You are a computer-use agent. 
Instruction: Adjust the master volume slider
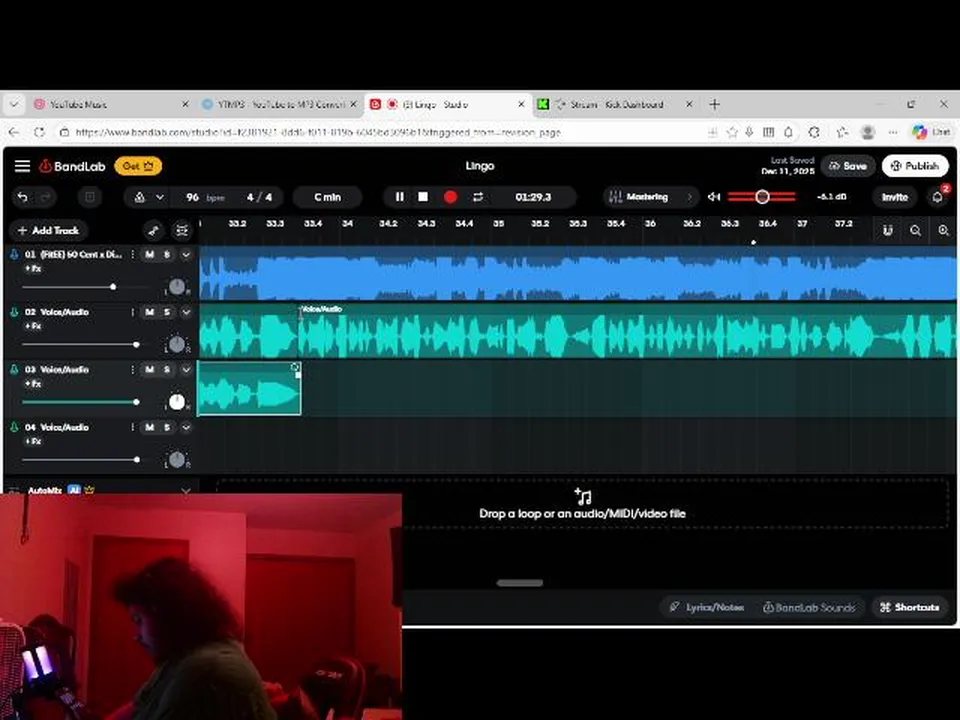[x=762, y=197]
